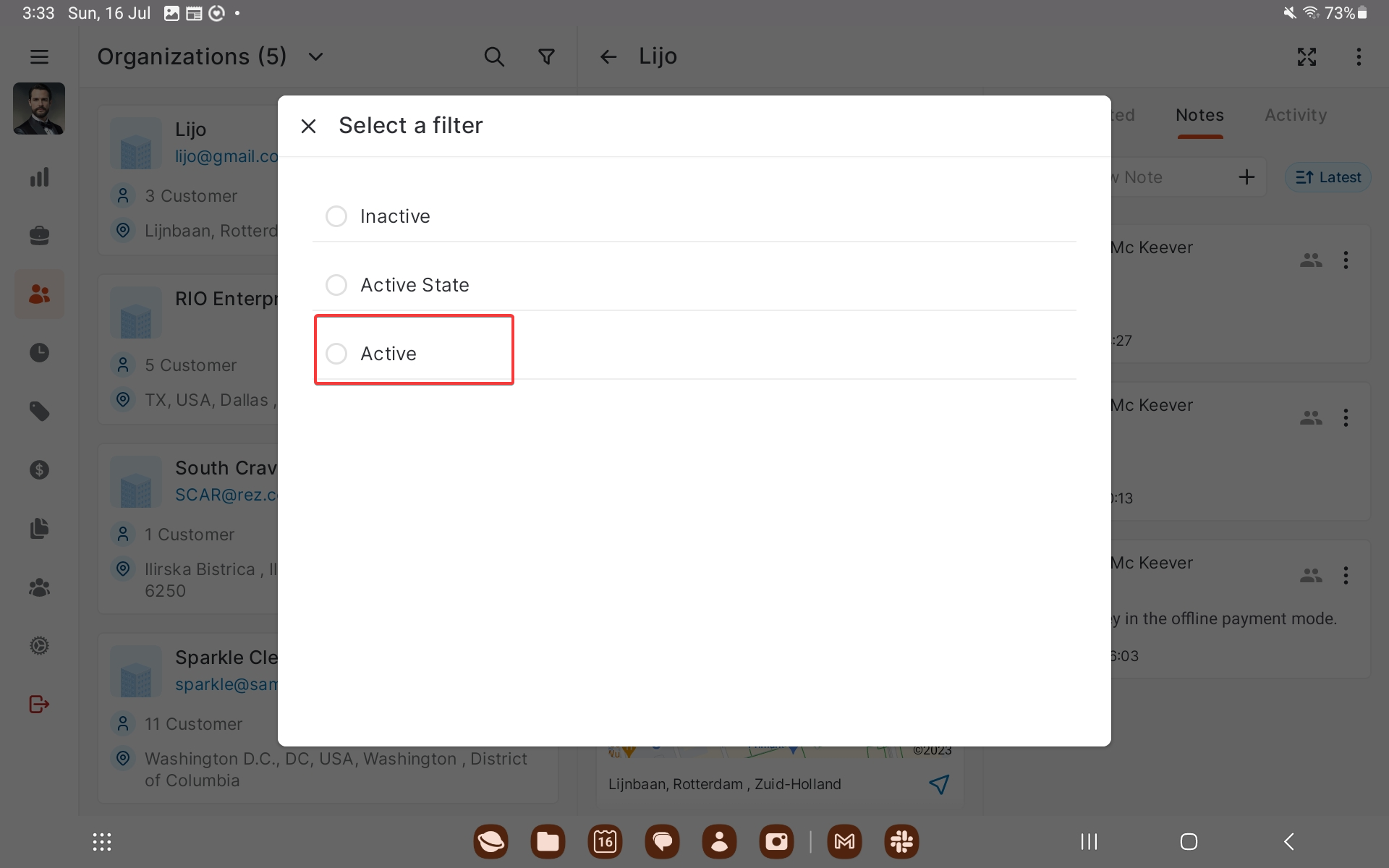Viewport: 1389px width, 868px height.
Task: Add a new note with plus icon
Action: click(x=1246, y=177)
